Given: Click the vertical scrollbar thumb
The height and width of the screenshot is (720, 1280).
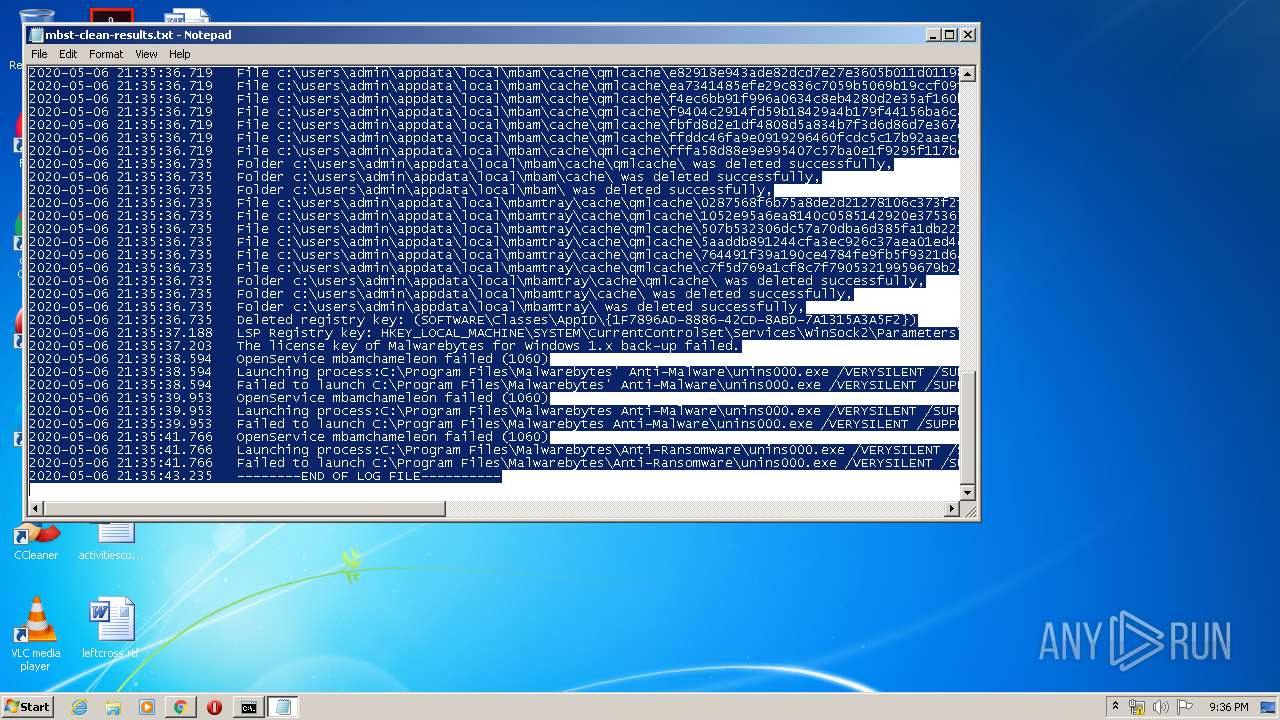Looking at the screenshot, I should [967, 427].
